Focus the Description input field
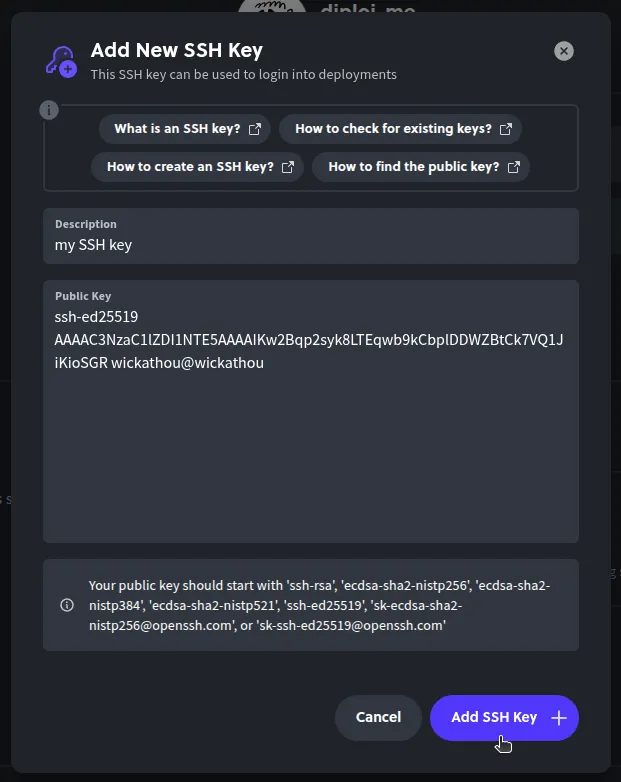 click(x=310, y=245)
